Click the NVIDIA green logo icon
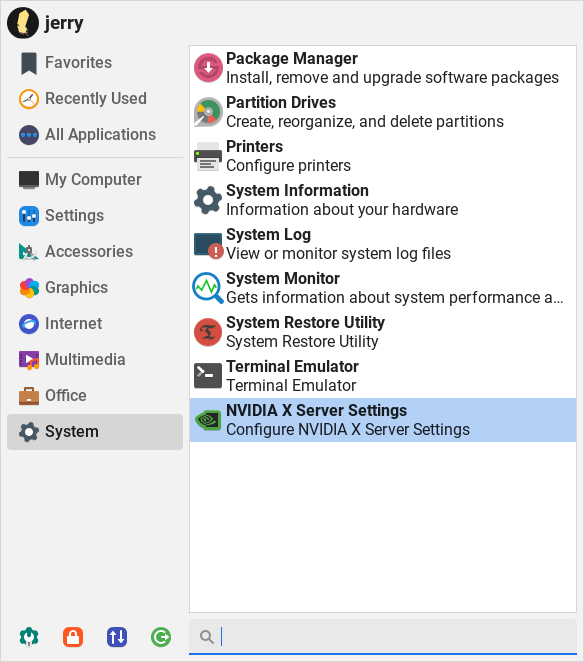 point(208,420)
